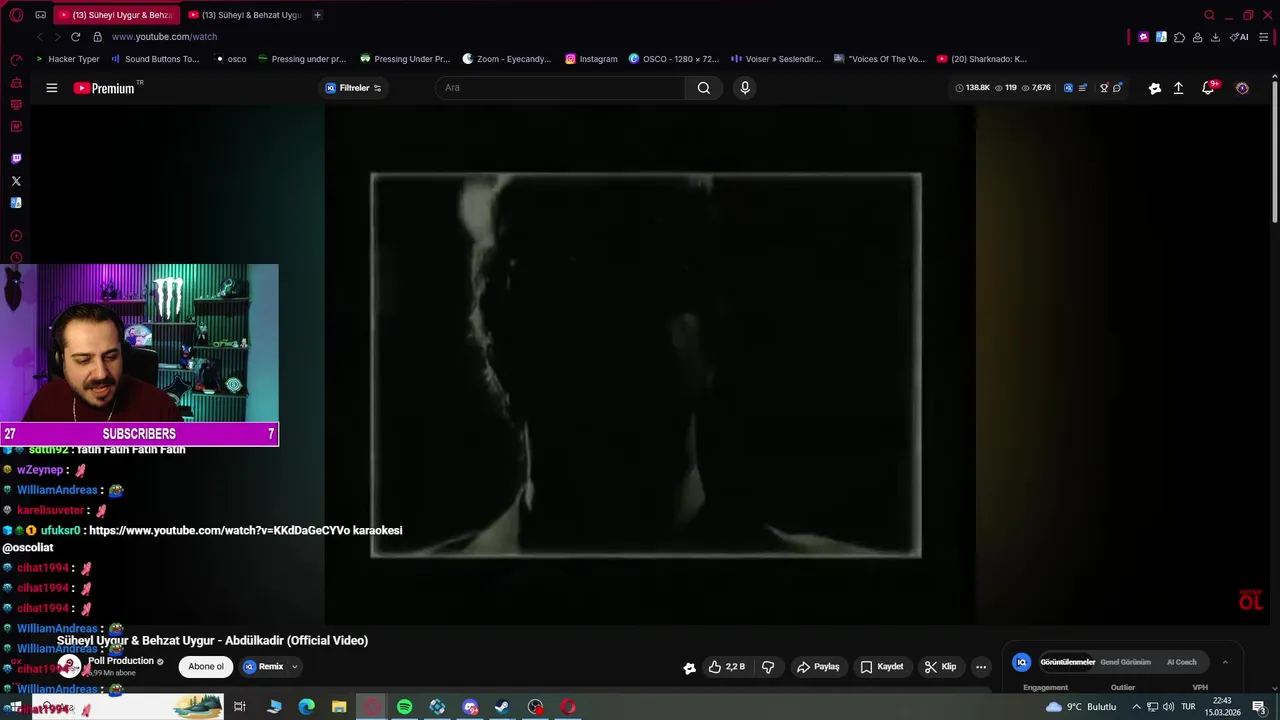The height and width of the screenshot is (720, 1280).
Task: Select the Genel Görünüm tab
Action: point(1125,662)
